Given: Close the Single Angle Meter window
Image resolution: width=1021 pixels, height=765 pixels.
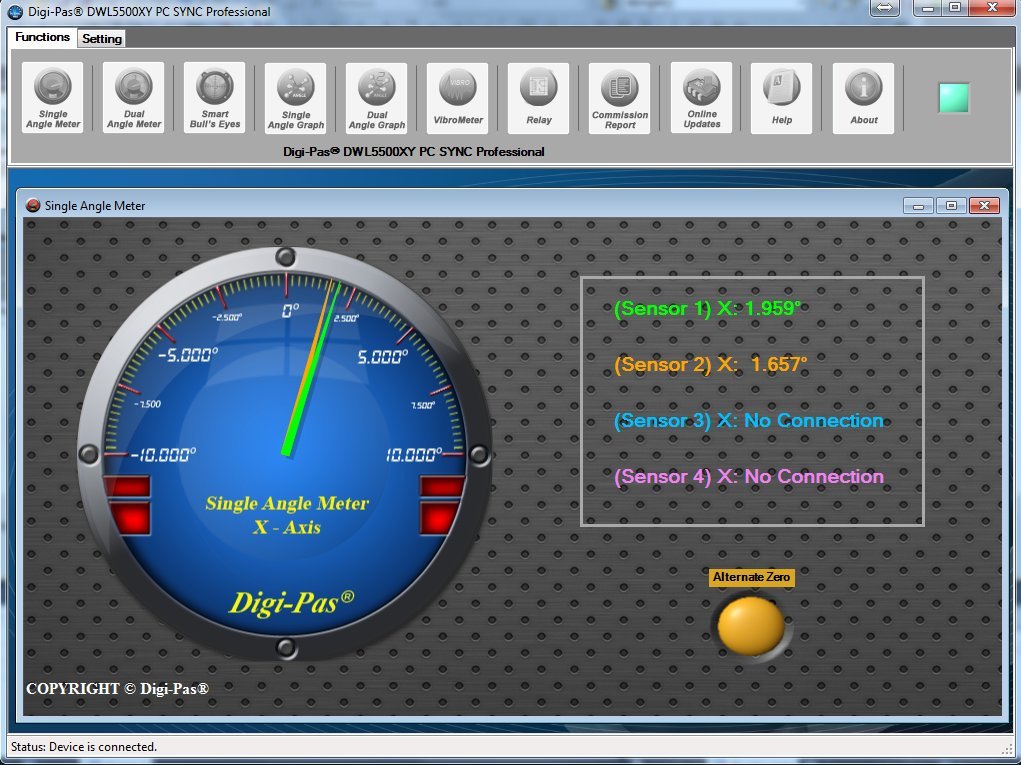Looking at the screenshot, I should click(x=984, y=206).
